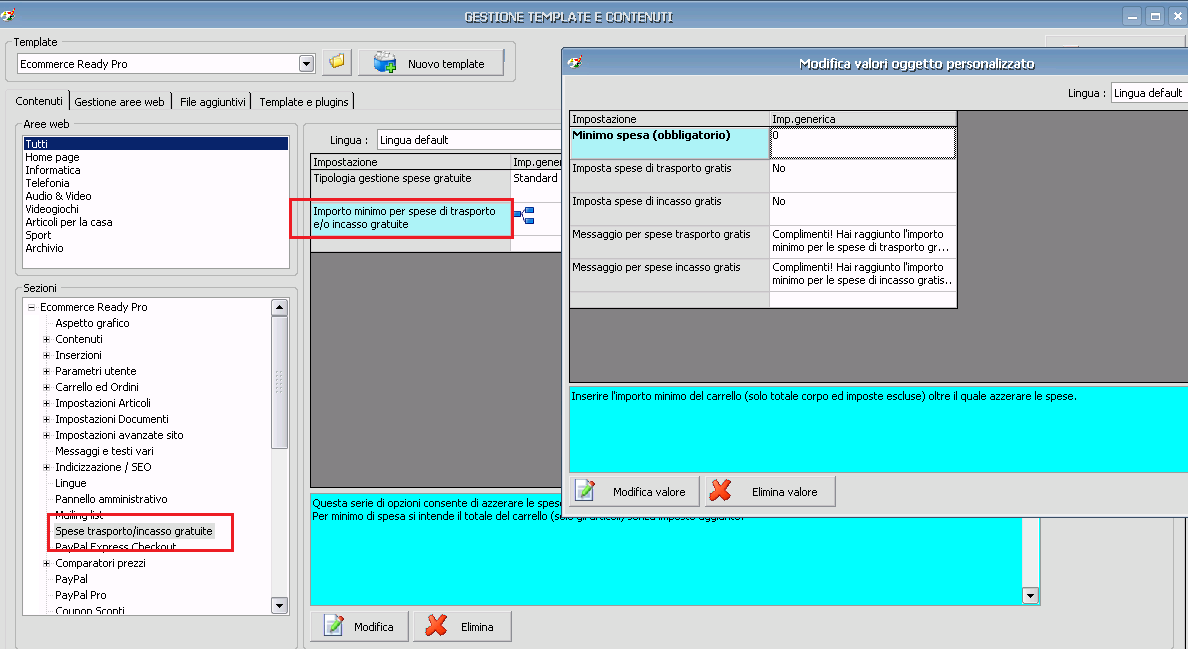Image resolution: width=1188 pixels, height=649 pixels.
Task: Select Pannello amministrativo tree item
Action: coord(111,499)
